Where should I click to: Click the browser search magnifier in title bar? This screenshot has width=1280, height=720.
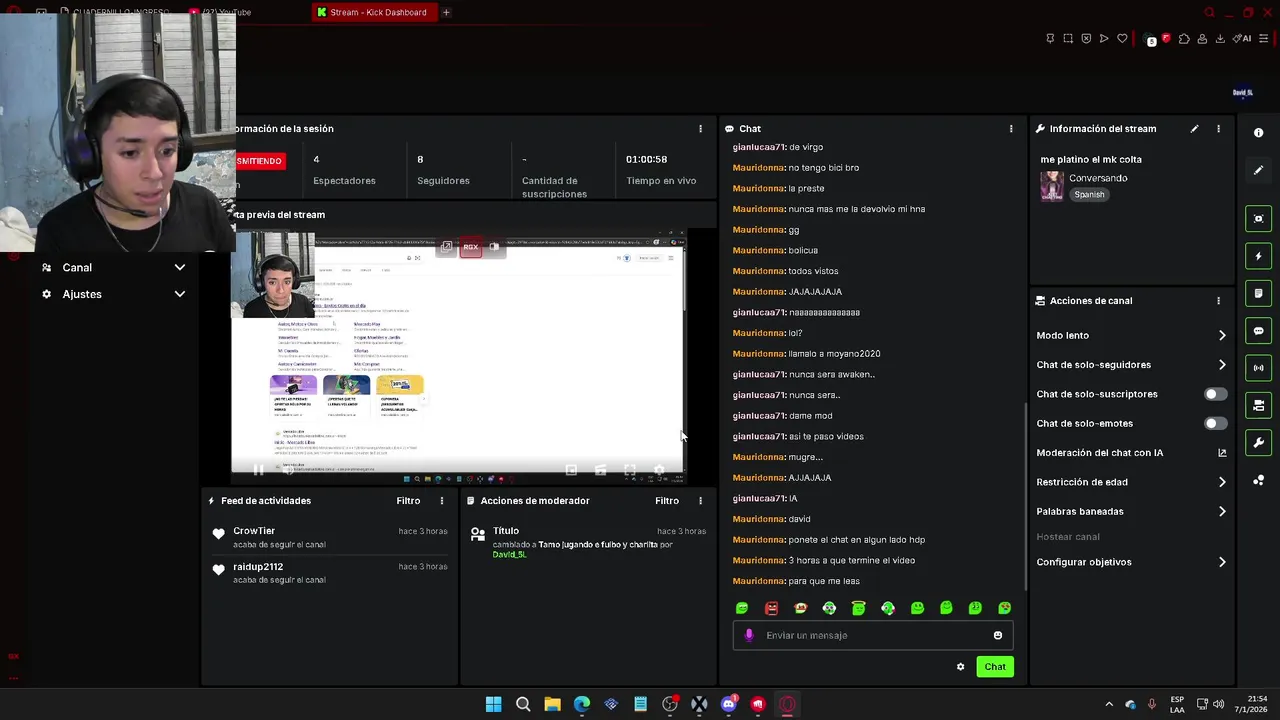pos(1209,13)
